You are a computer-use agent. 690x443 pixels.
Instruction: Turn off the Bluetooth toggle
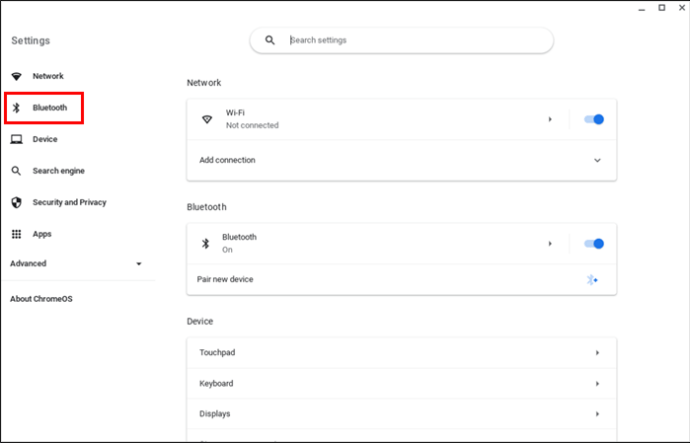[x=594, y=244]
